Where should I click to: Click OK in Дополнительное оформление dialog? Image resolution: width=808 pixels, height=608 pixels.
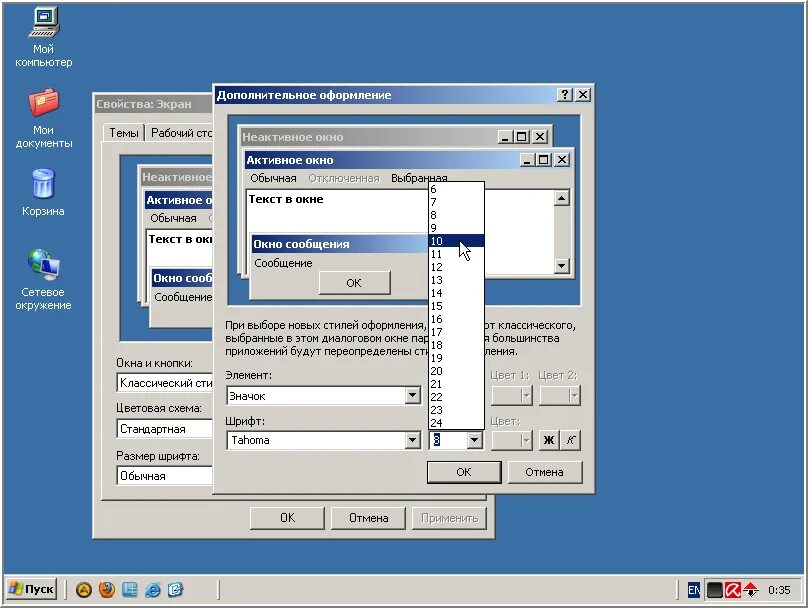[x=464, y=472]
